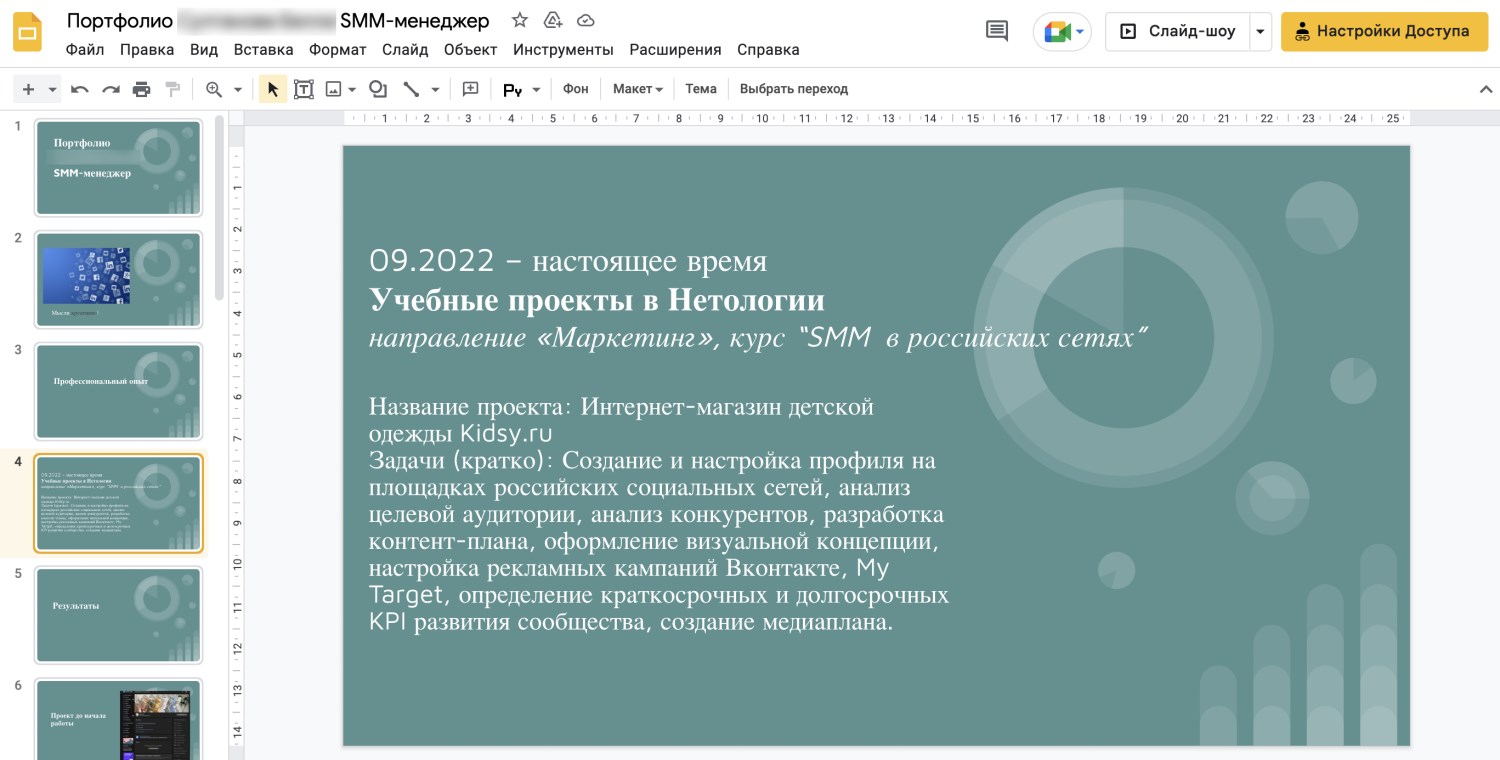Open the Фон settings
The image size is (1500, 760).
(575, 89)
